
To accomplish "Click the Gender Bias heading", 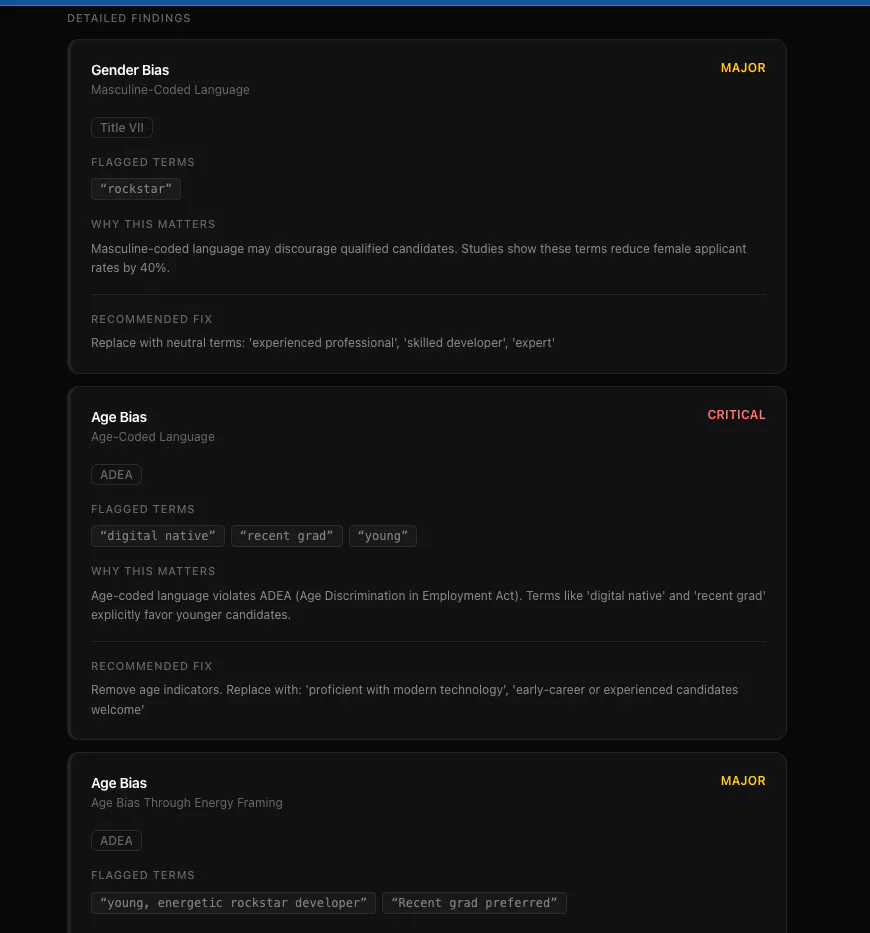I will [130, 70].
